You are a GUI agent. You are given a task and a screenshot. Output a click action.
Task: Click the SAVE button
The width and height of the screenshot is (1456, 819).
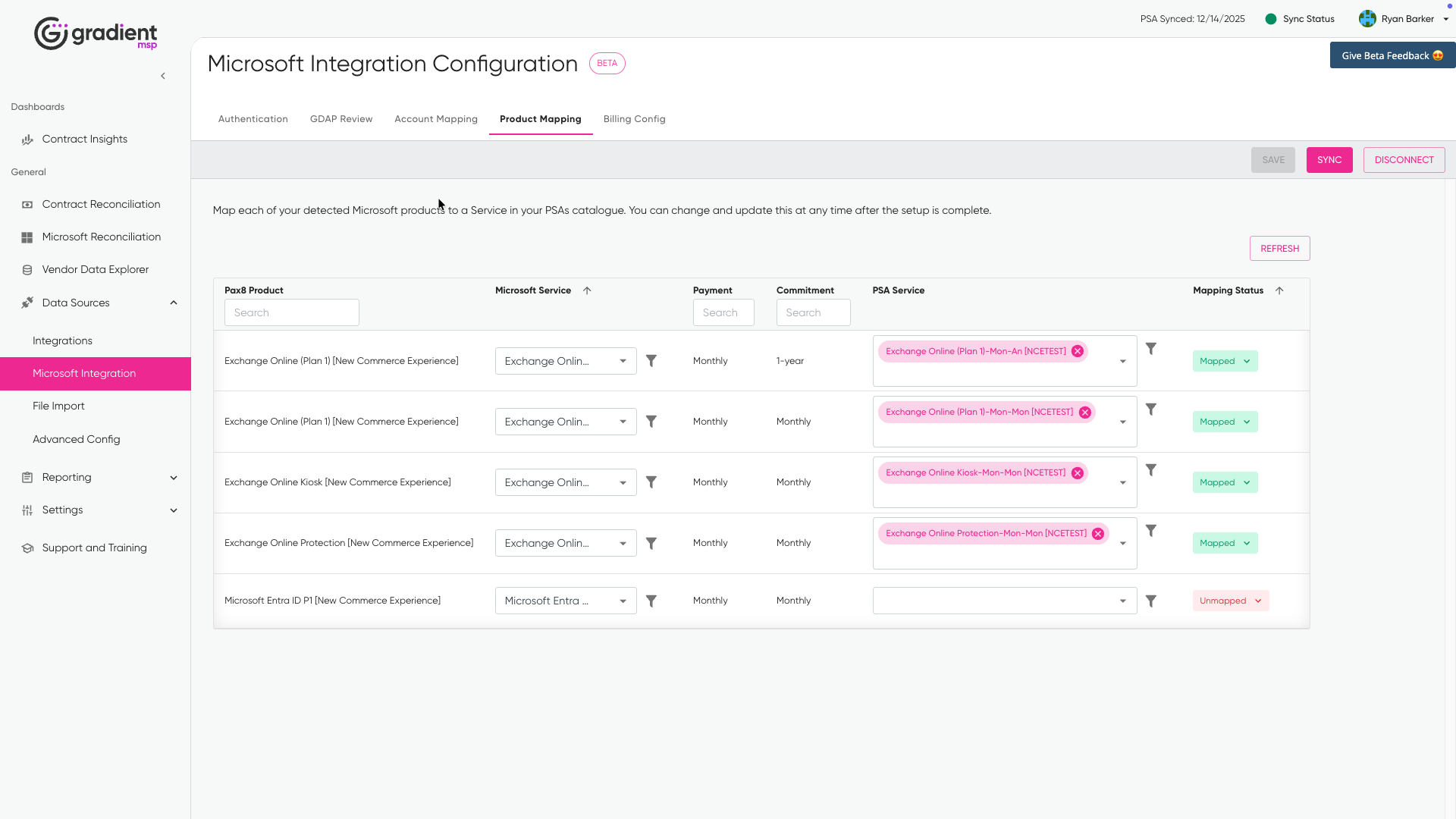pyautogui.click(x=1273, y=160)
